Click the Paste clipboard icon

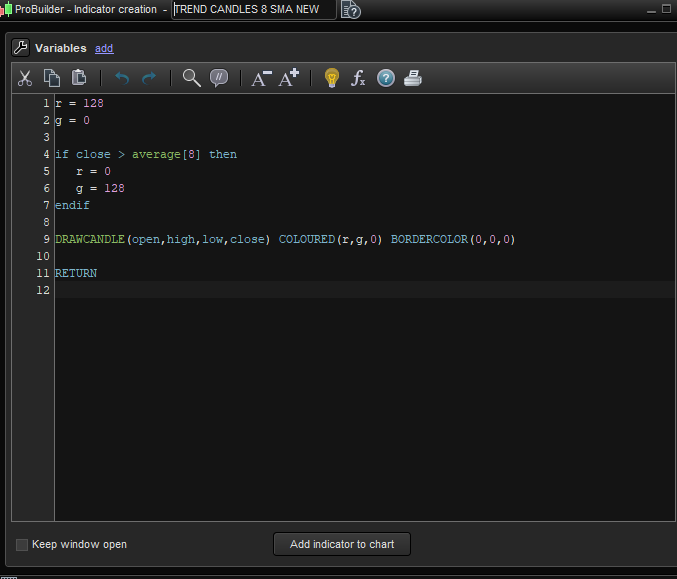[x=79, y=78]
